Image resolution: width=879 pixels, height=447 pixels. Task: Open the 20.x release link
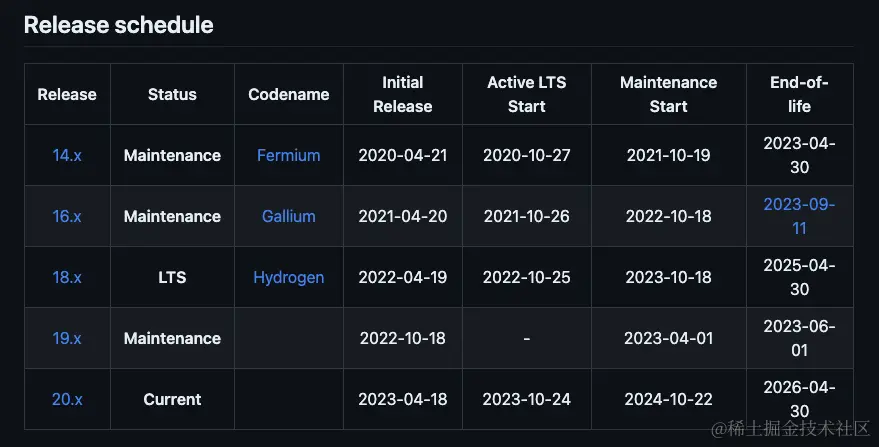67,399
